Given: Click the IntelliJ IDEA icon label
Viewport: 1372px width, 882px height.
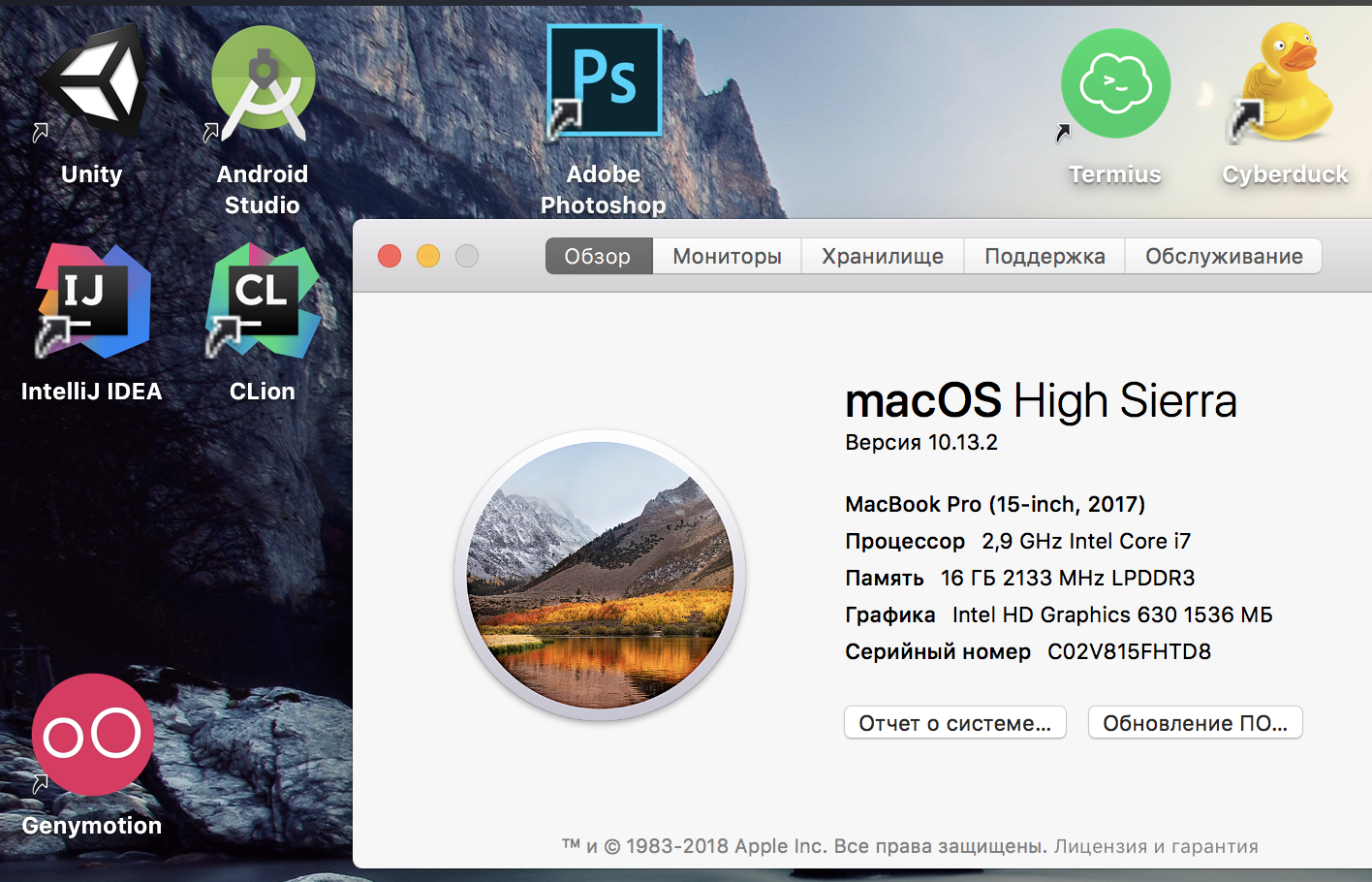Looking at the screenshot, I should click(x=92, y=392).
